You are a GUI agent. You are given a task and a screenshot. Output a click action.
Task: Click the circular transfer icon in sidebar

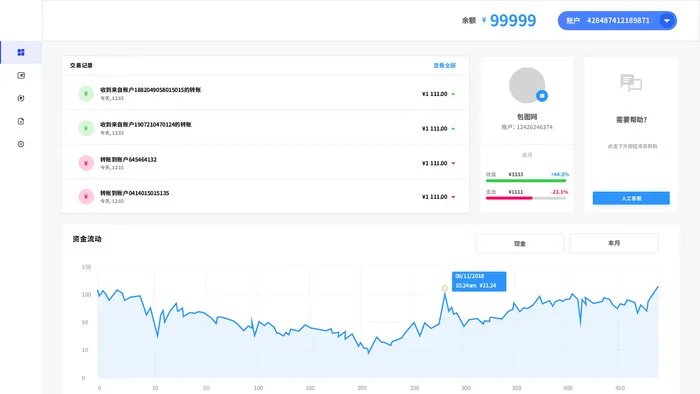pyautogui.click(x=21, y=98)
